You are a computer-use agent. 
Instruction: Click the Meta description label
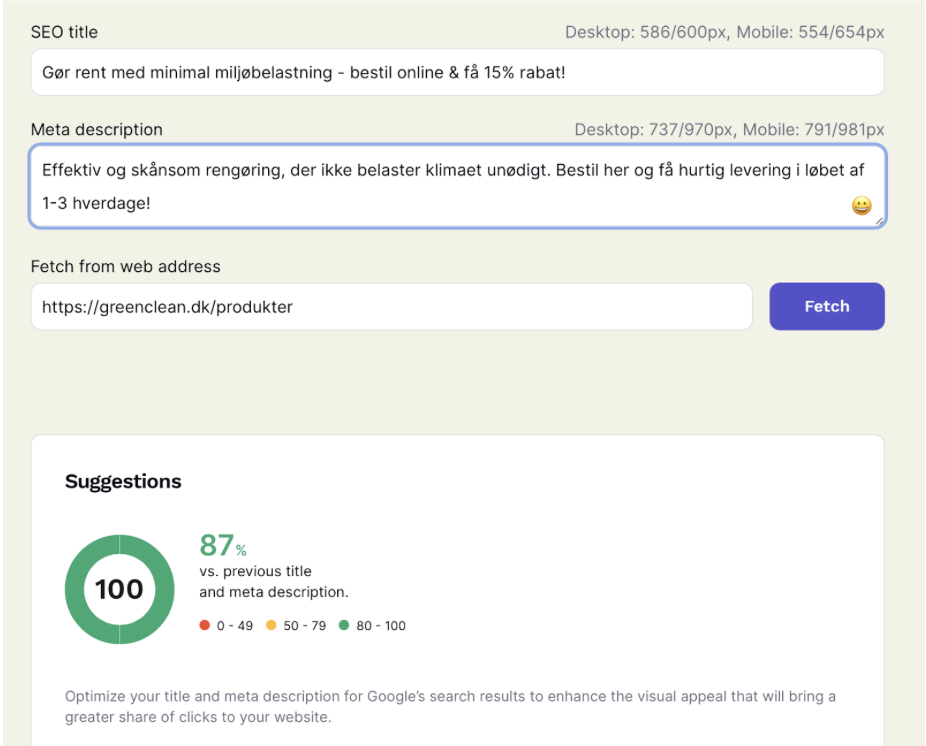[96, 130]
